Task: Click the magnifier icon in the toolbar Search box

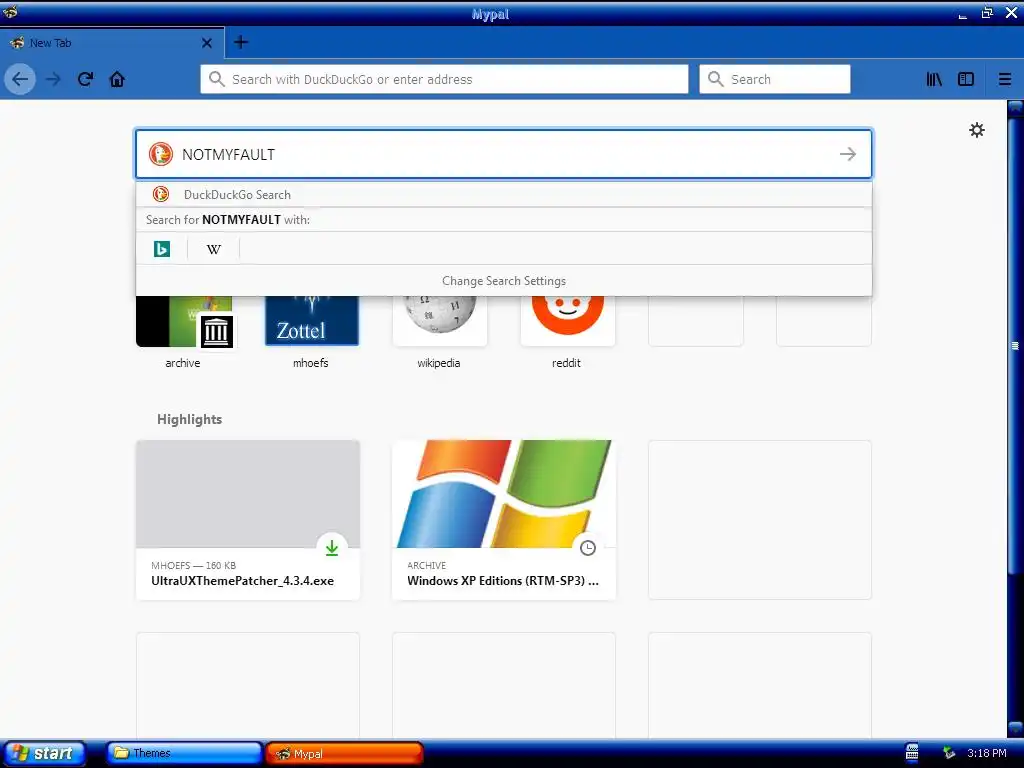Action: 716,79
